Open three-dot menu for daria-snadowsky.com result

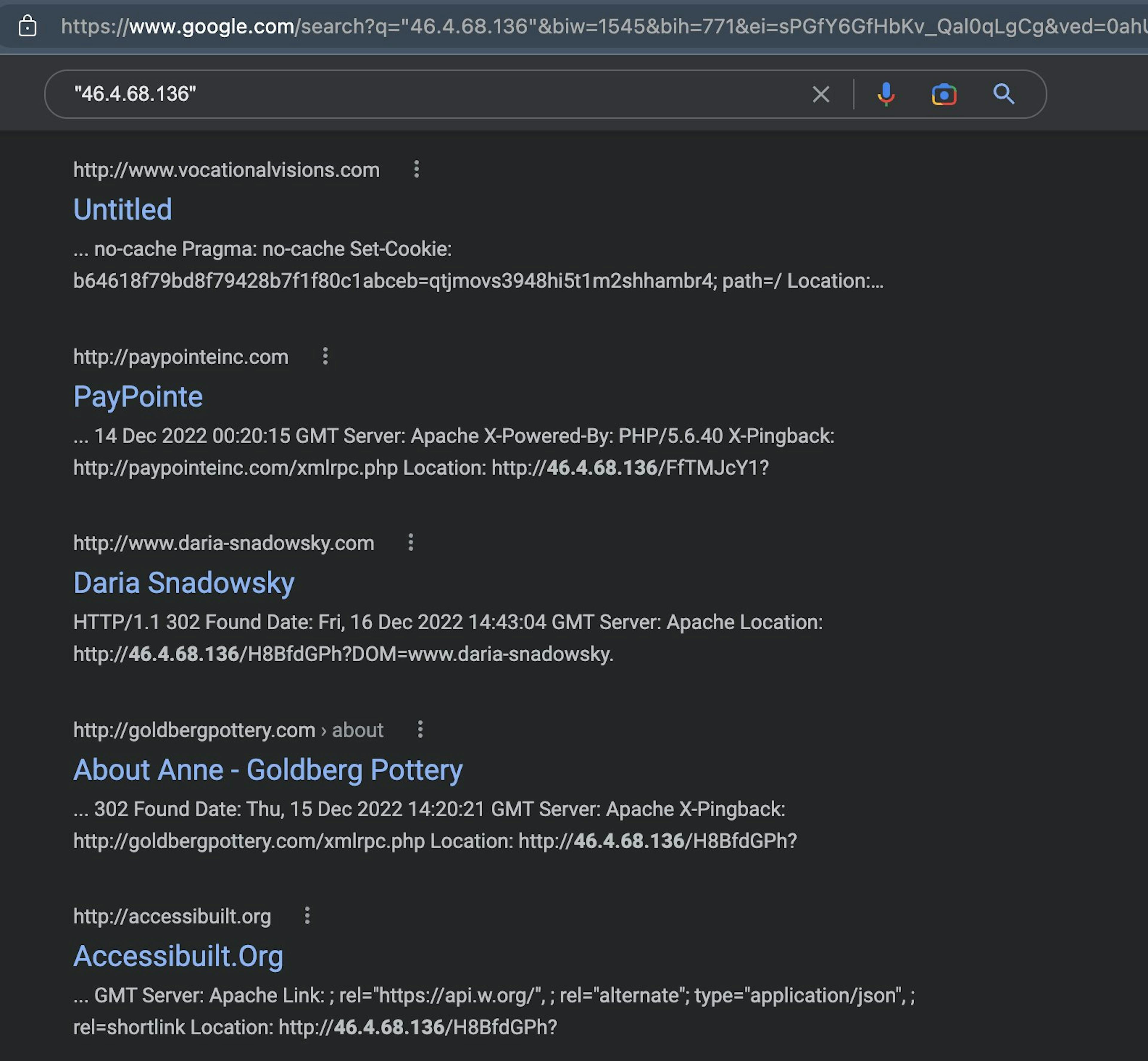click(411, 543)
